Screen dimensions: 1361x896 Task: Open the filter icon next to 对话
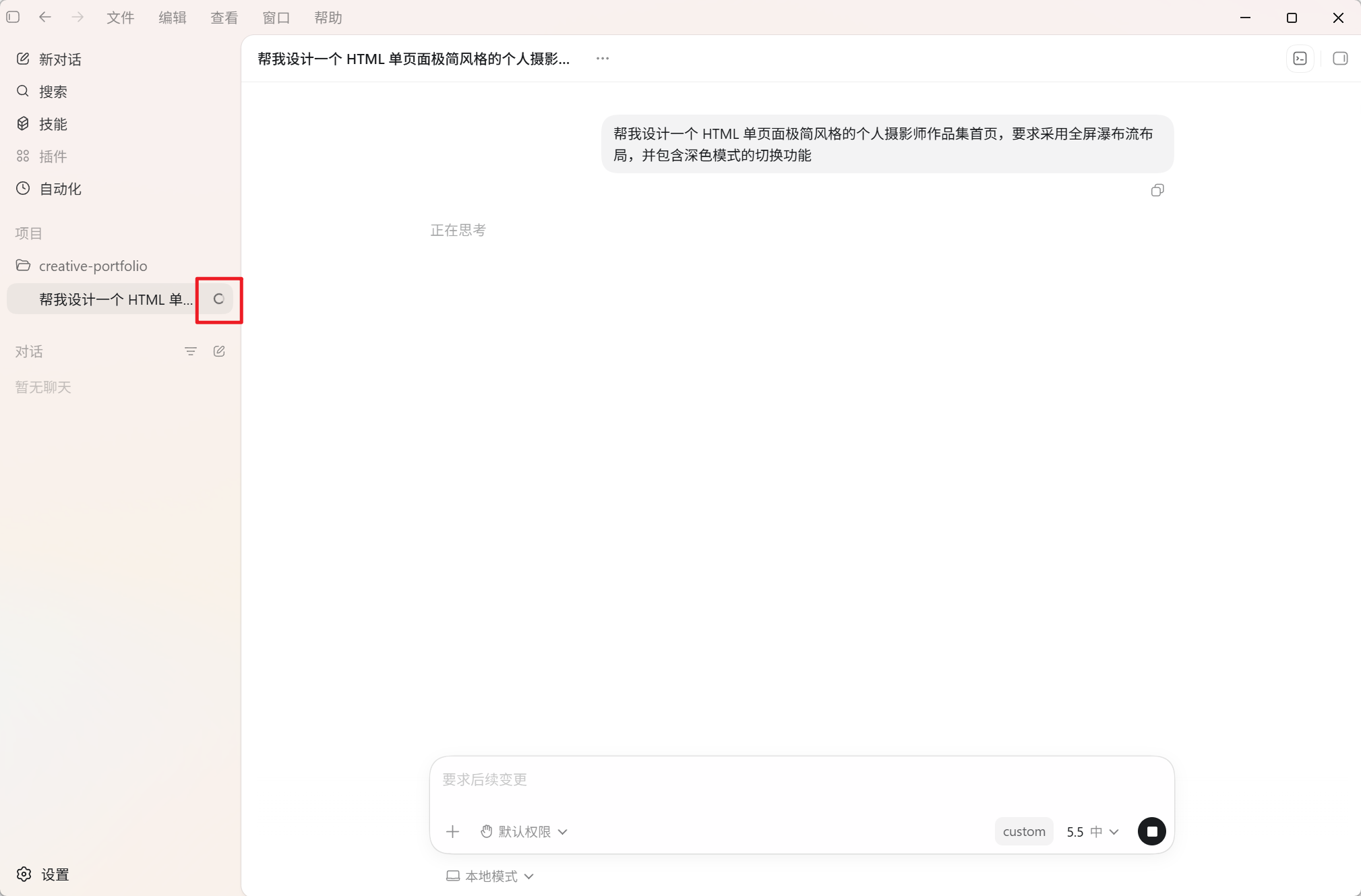tap(191, 351)
